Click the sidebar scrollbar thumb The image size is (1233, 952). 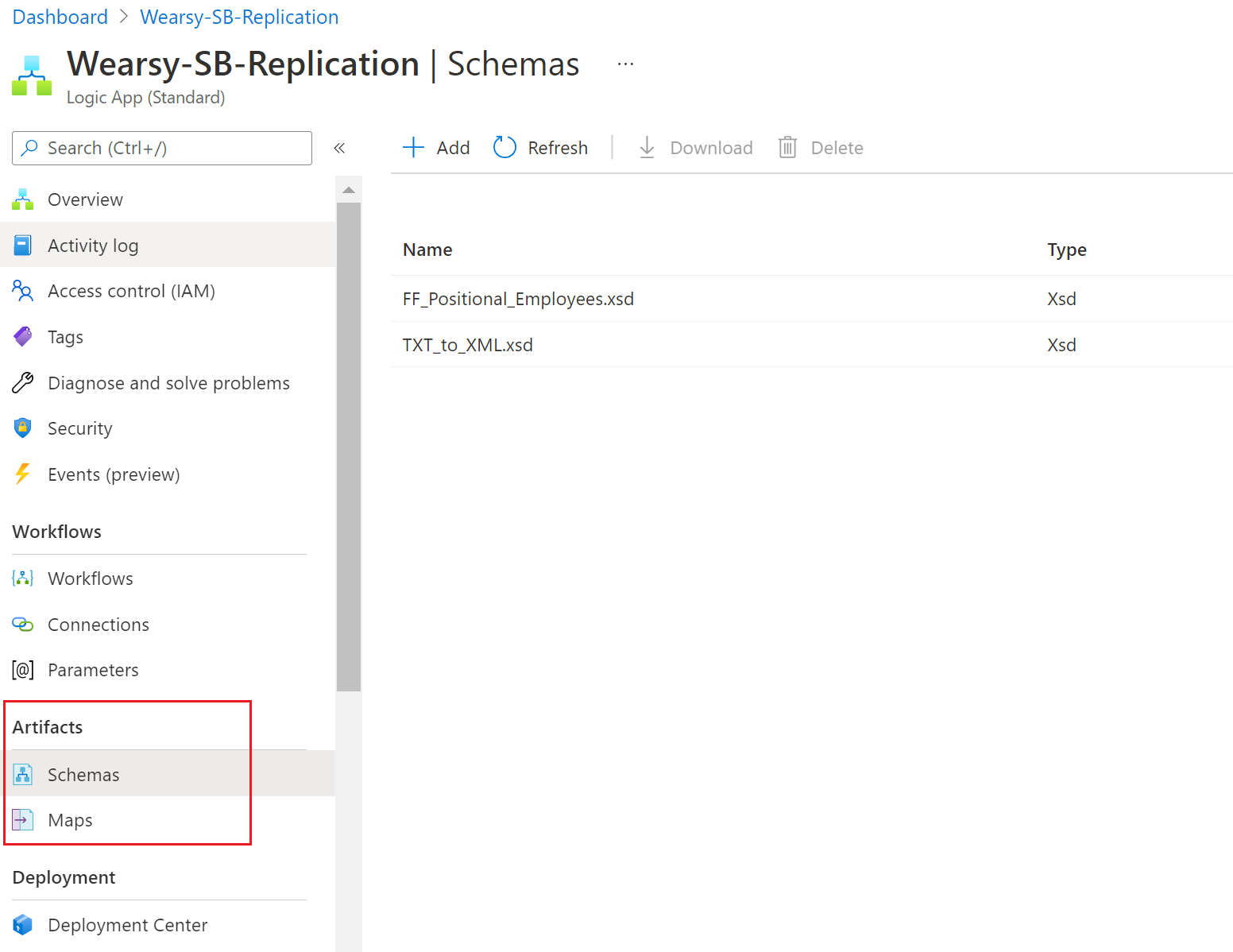click(349, 447)
